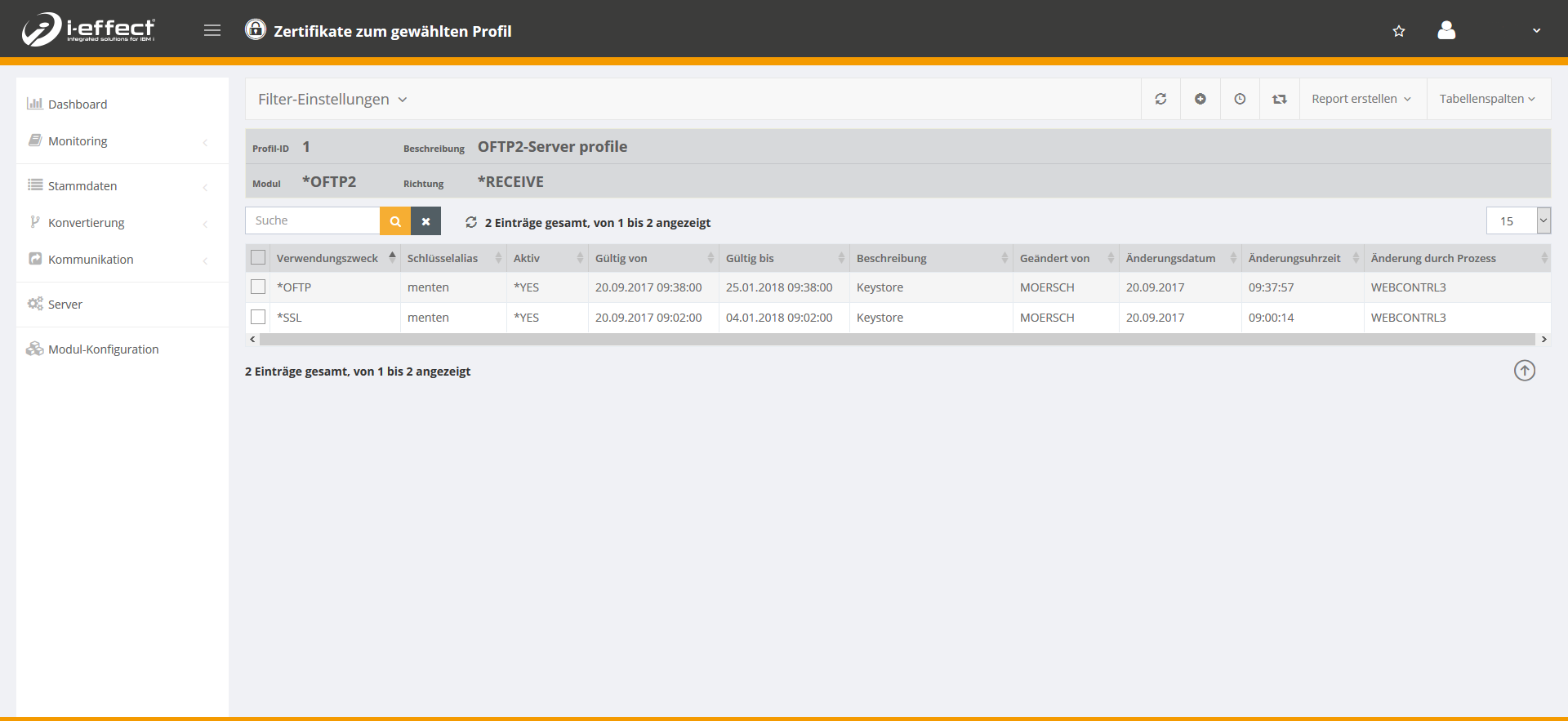Select the *SSL row checkbox
Screen dimensions: 1568x721
pos(258,318)
